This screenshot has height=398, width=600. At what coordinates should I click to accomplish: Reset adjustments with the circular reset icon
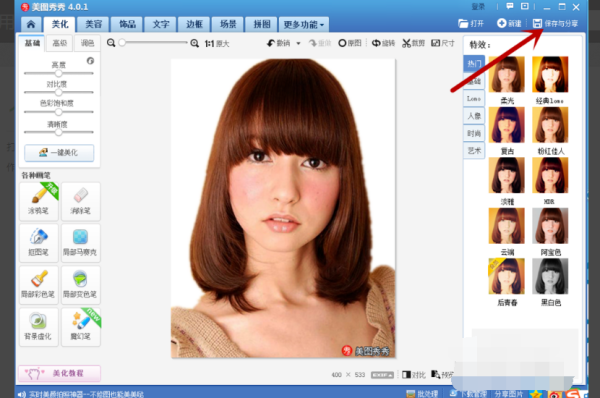(x=90, y=60)
